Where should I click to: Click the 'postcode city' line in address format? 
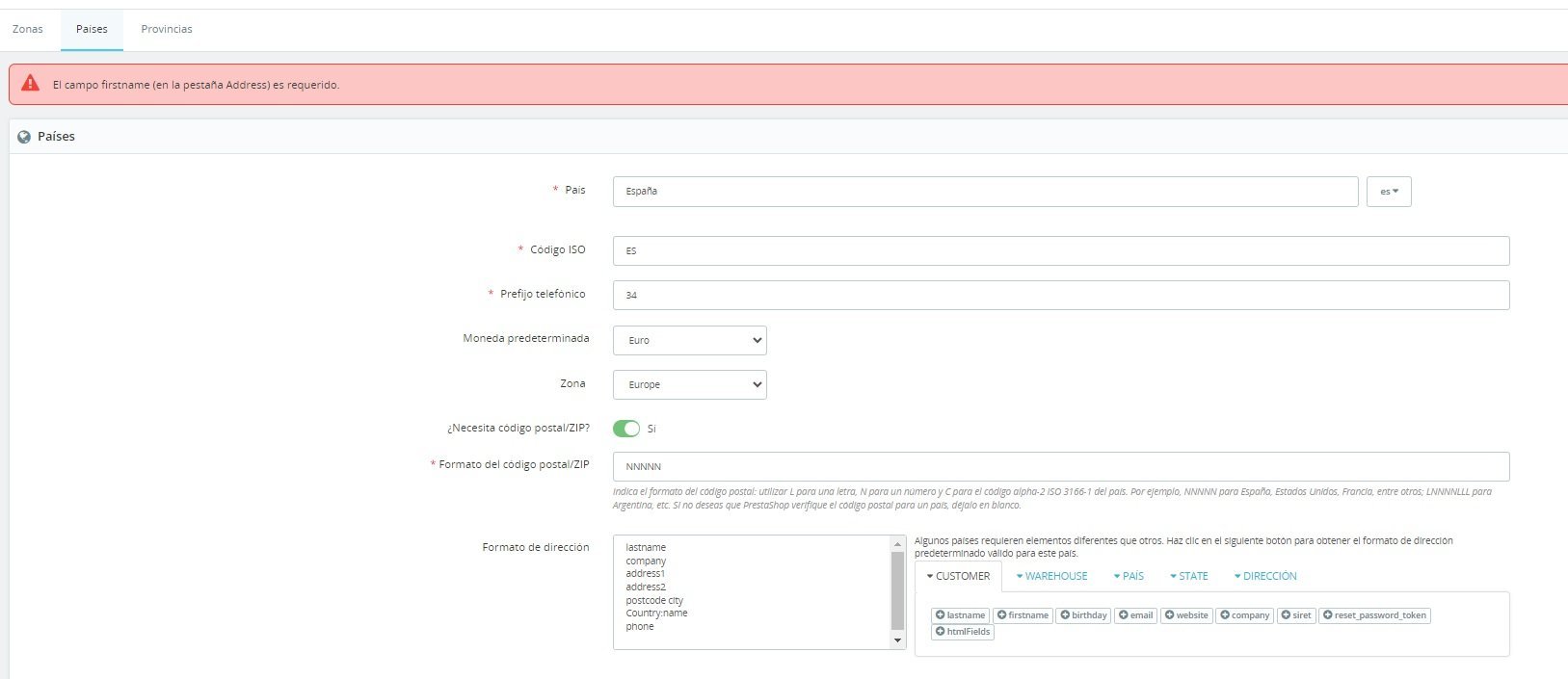(654, 600)
